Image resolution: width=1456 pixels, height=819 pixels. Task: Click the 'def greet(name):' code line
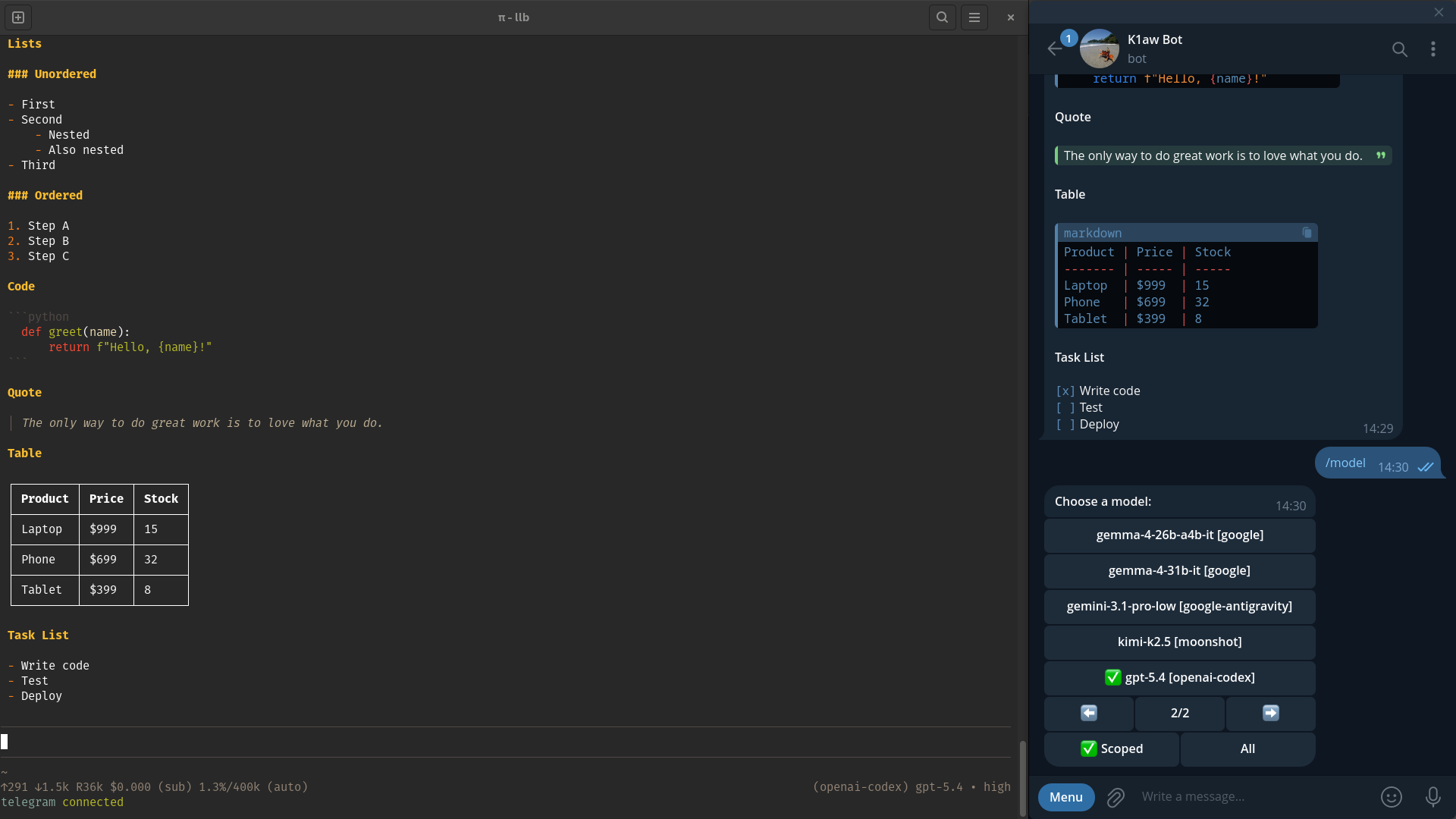point(76,332)
